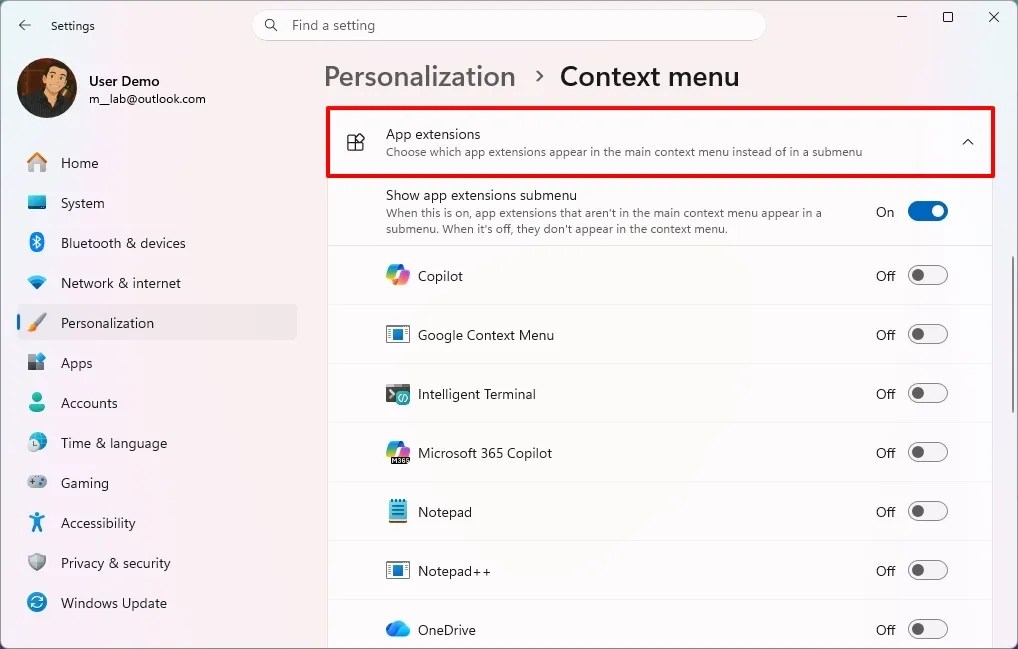Viewport: 1018px width, 649px height.
Task: Click the Settings title text
Action: [73, 26]
